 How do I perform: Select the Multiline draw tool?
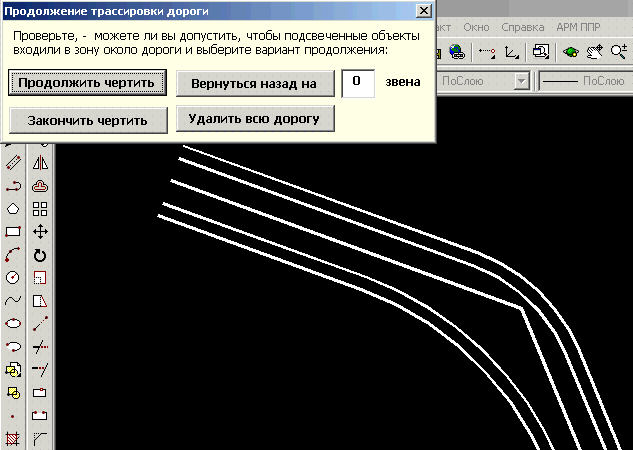13,162
